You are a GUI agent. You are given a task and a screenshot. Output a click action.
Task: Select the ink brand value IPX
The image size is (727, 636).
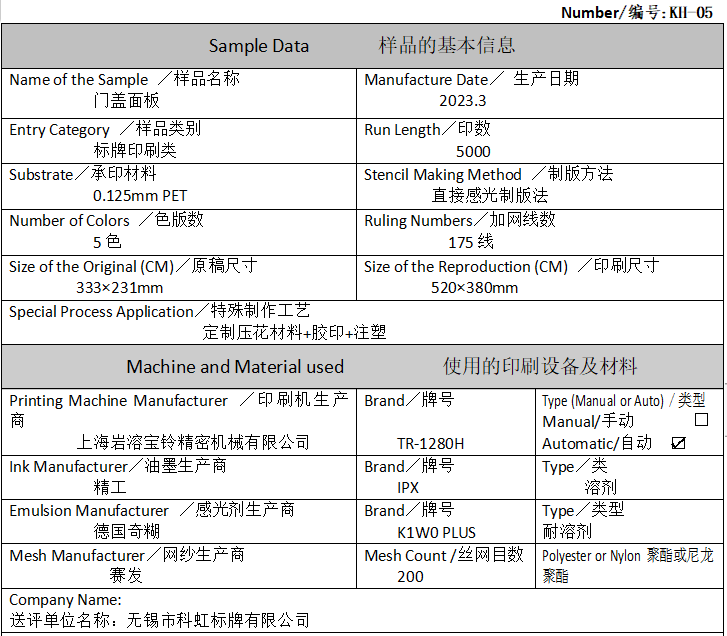pos(408,488)
